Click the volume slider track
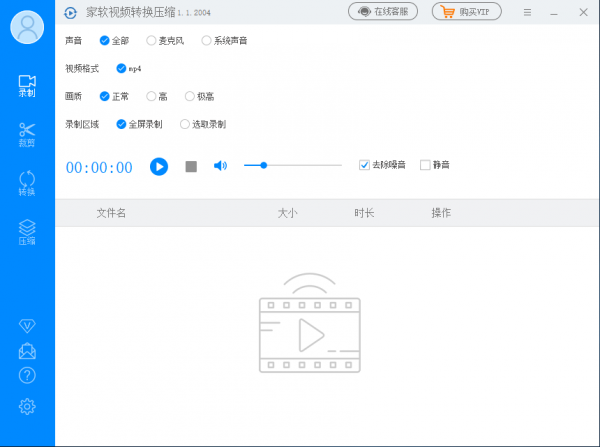 (x=300, y=165)
